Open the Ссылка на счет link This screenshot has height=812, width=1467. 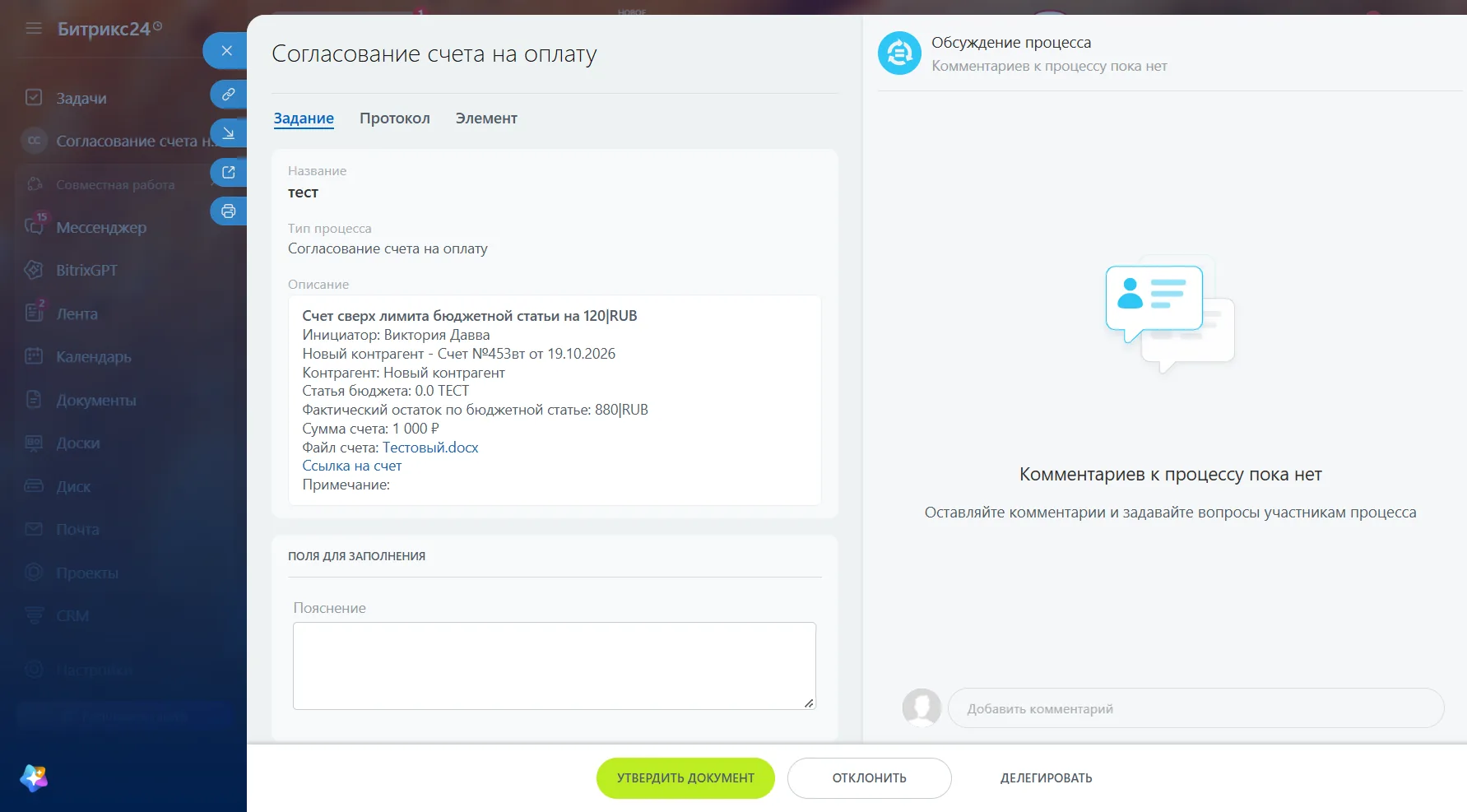pos(352,466)
